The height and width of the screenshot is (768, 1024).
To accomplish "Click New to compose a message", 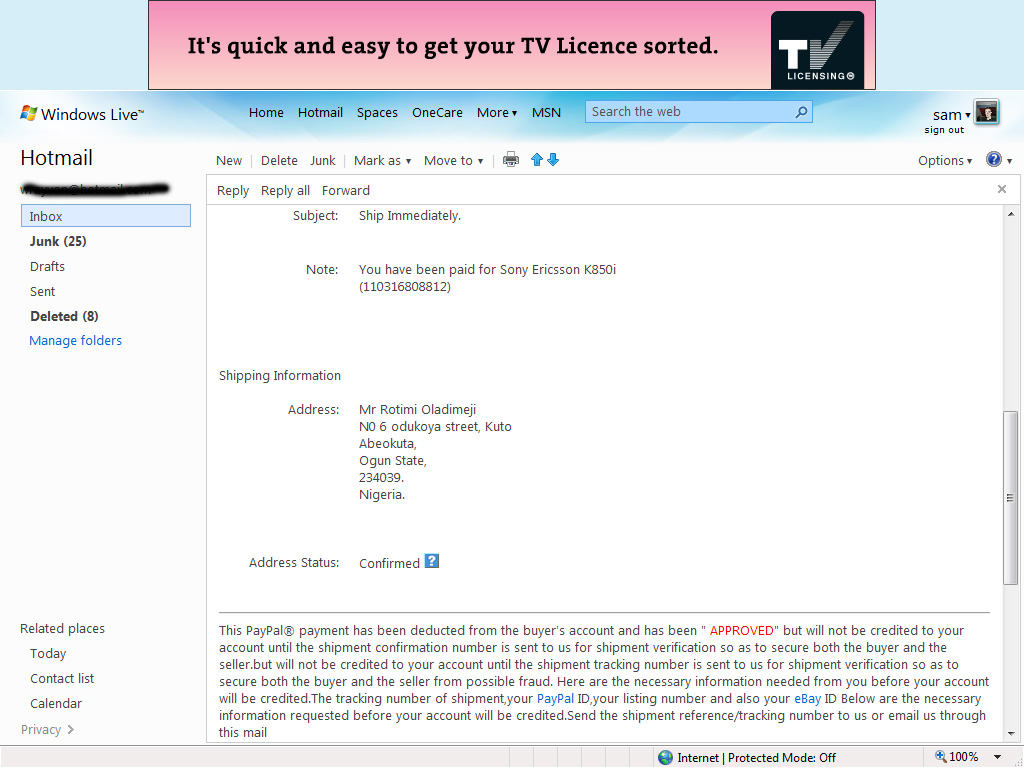I will click(229, 161).
